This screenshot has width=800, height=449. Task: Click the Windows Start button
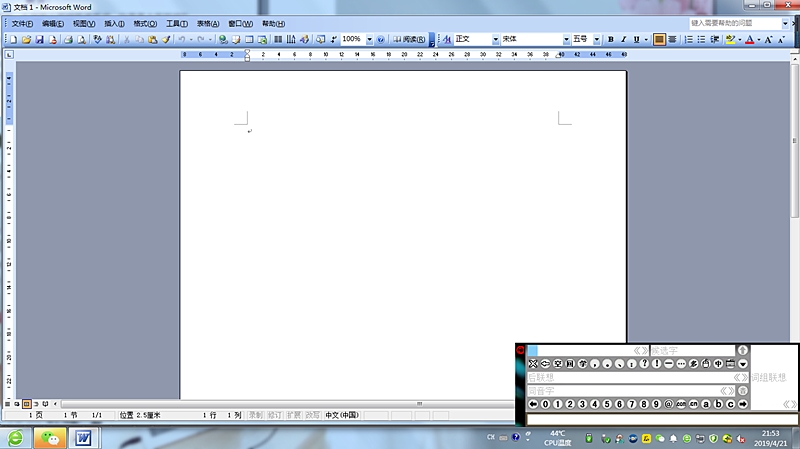click(14, 438)
